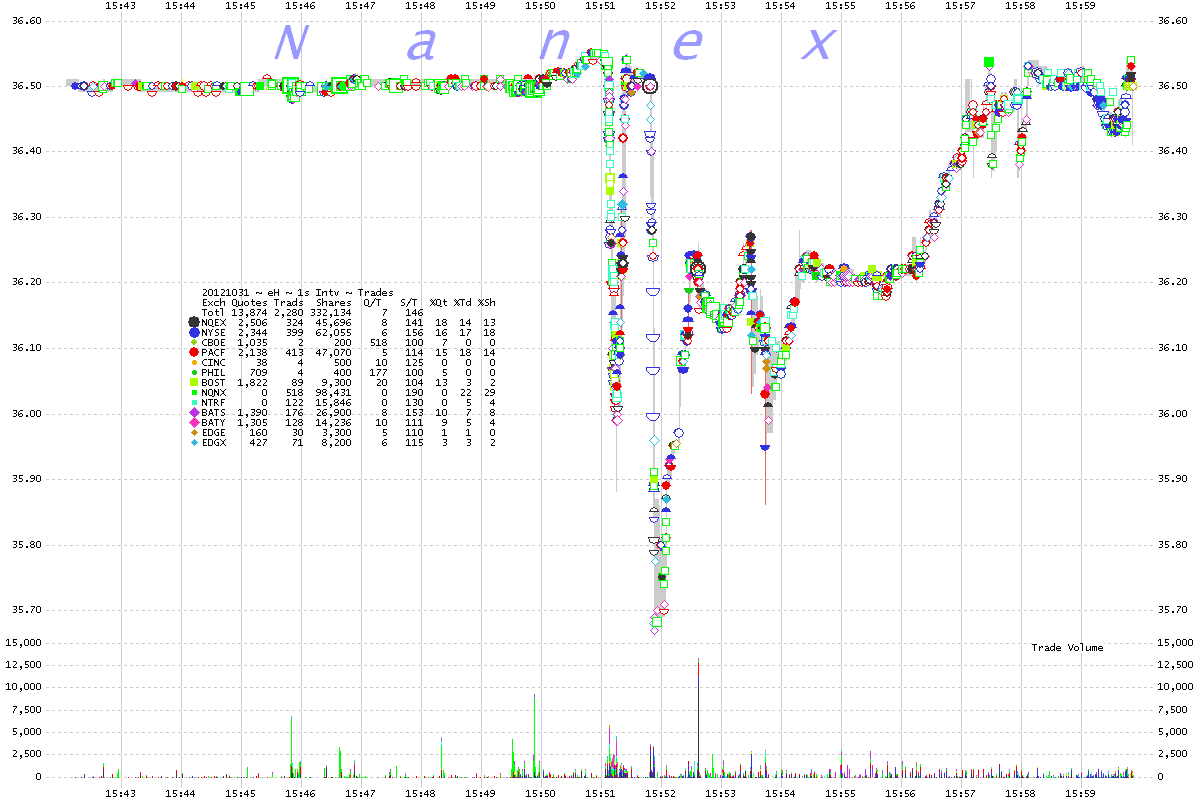Click the "Exch" column header
1200x800 pixels.
click(214, 302)
